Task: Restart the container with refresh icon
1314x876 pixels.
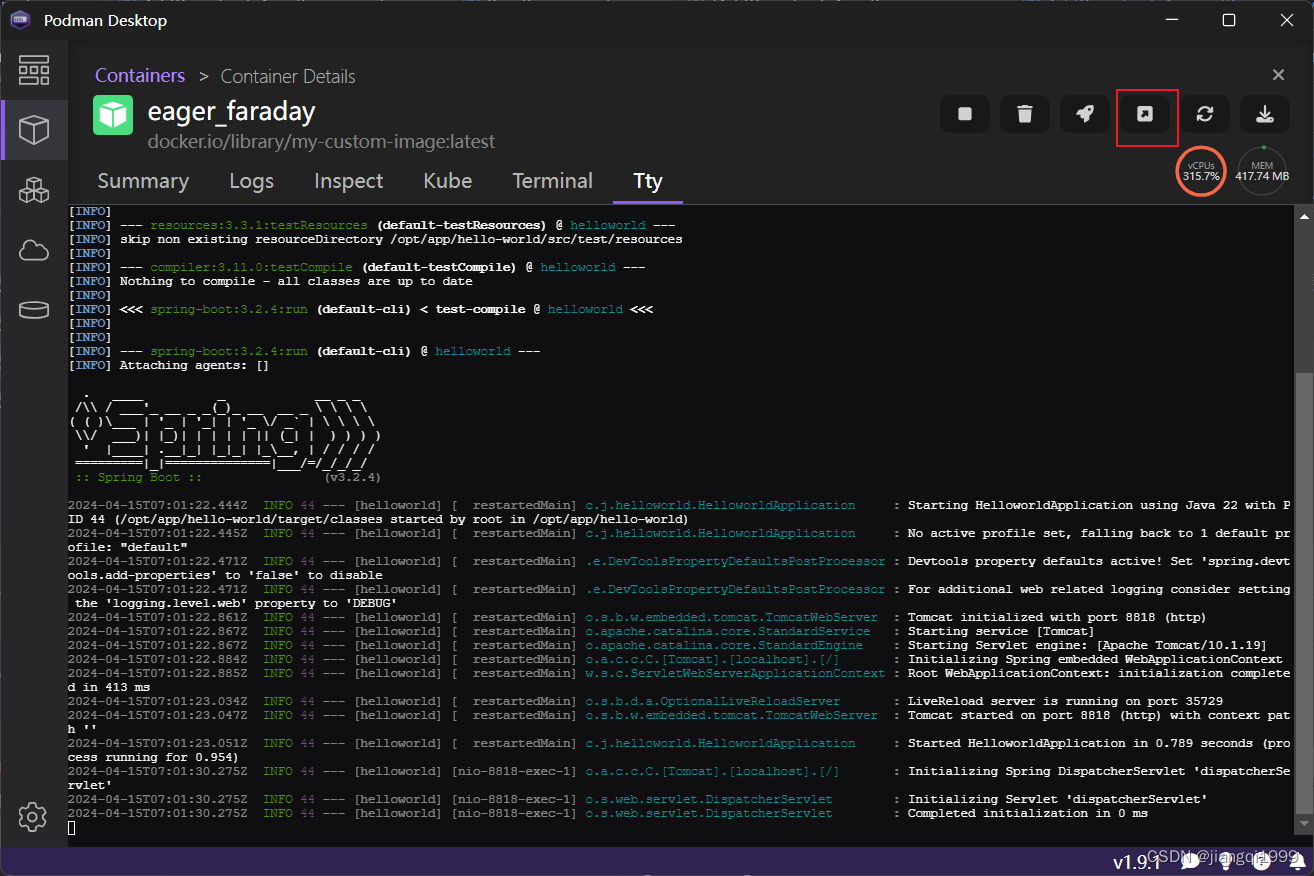Action: point(1205,114)
